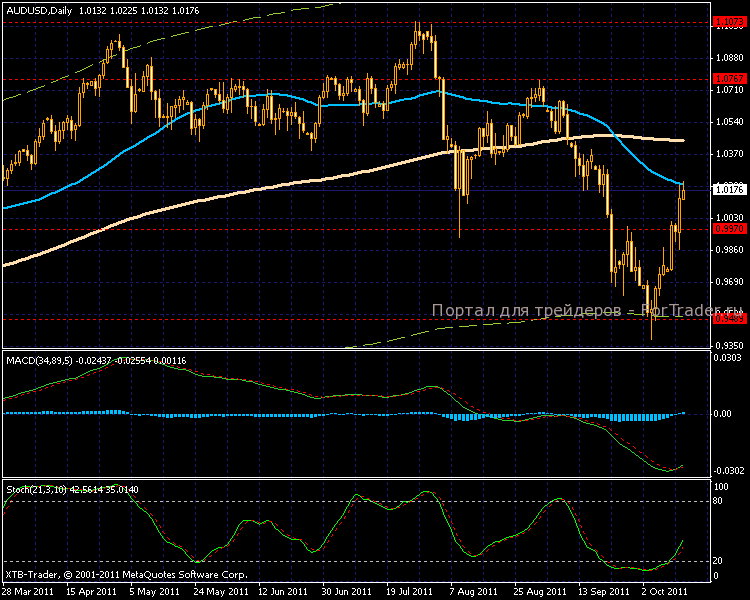Click the 28 Mar 2011 date marker
750x600 pixels.
click(x=28, y=592)
